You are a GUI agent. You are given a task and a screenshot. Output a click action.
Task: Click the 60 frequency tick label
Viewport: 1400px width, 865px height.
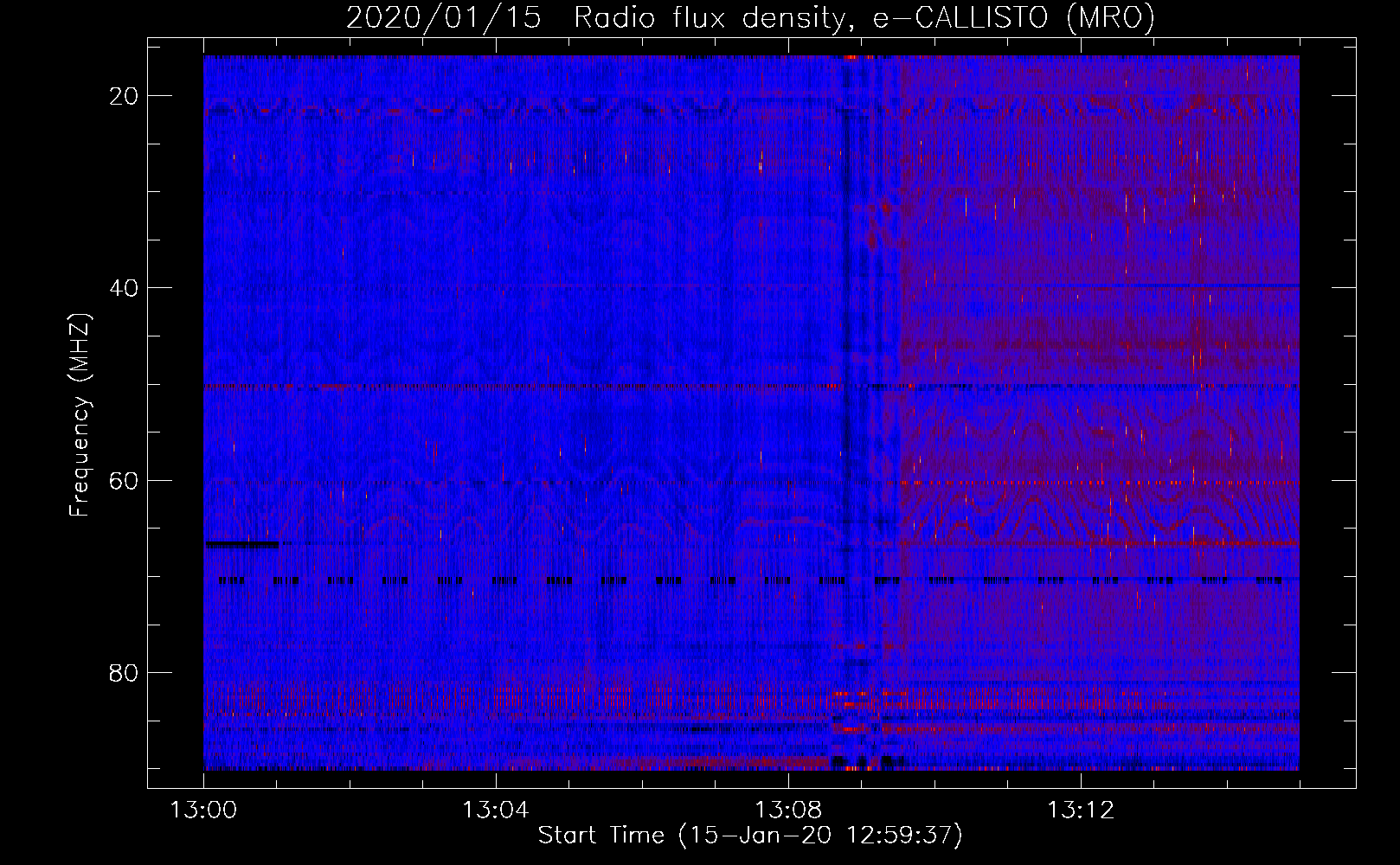pyautogui.click(x=125, y=481)
